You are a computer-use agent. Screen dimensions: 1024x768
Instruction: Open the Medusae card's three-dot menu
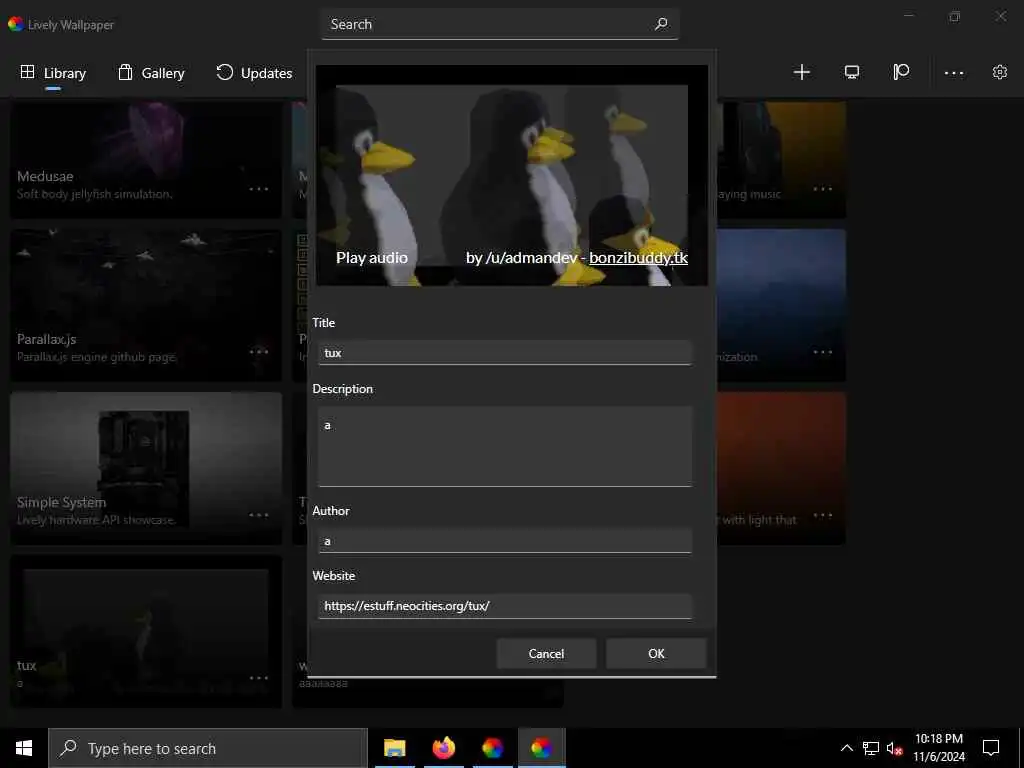point(259,189)
